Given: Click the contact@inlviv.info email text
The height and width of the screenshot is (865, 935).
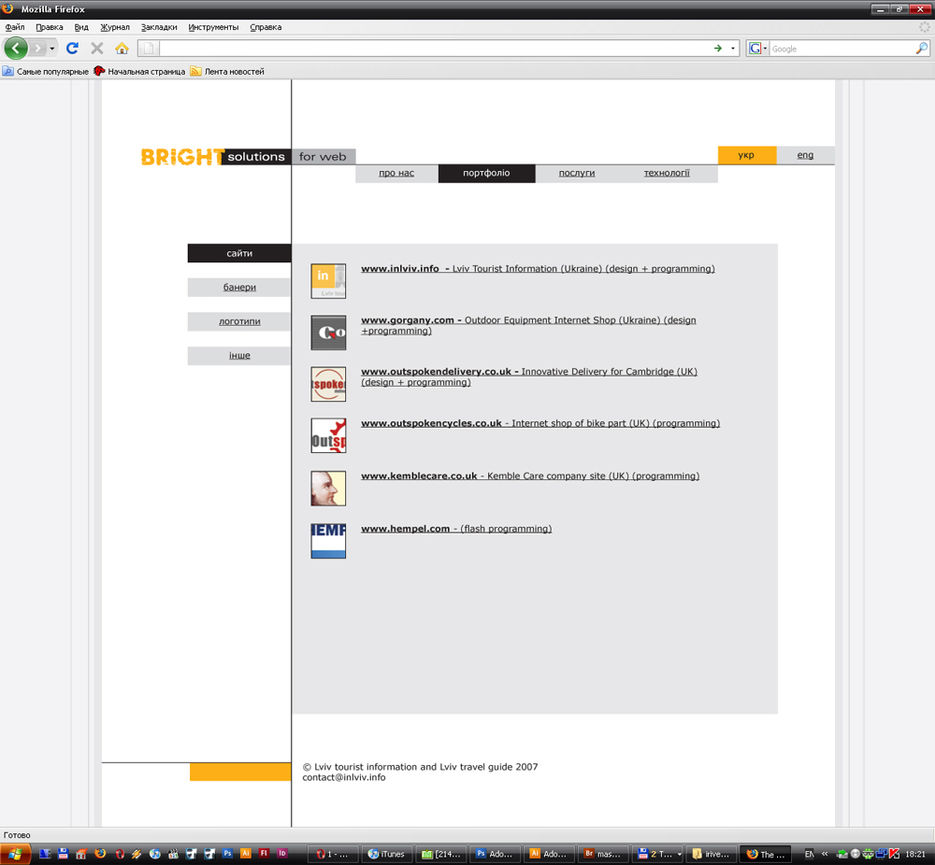Looking at the screenshot, I should pyautogui.click(x=344, y=778).
